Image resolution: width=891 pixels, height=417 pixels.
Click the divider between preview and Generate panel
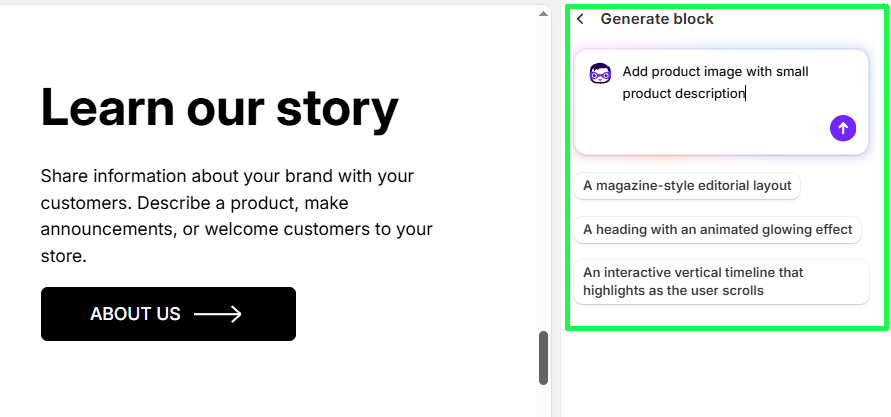coord(560,200)
